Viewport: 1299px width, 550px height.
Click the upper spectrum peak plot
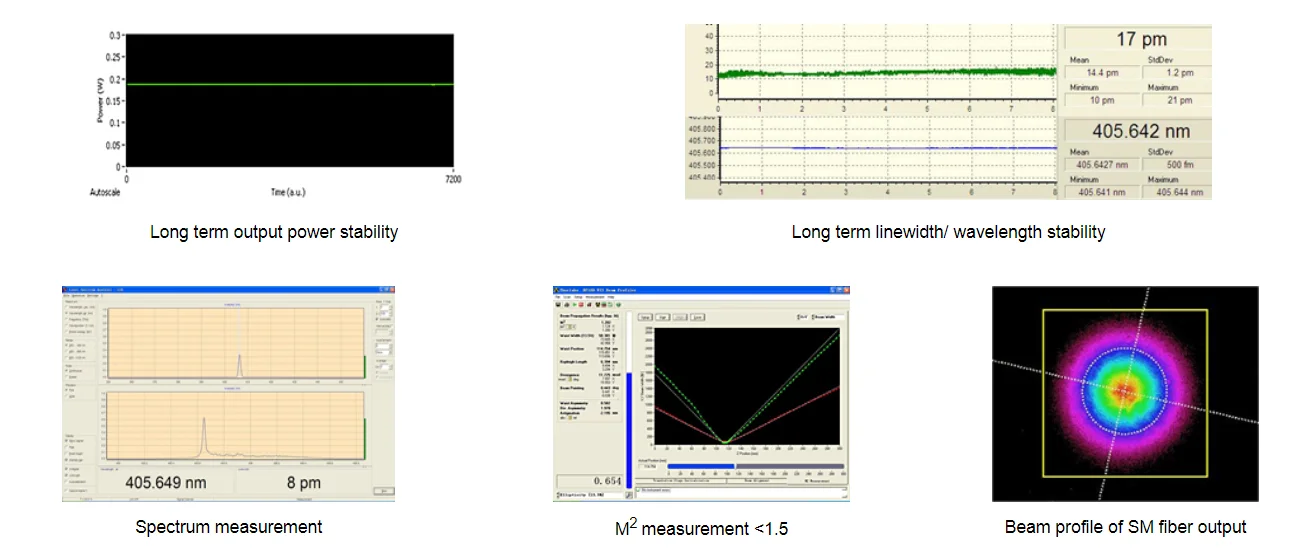[x=237, y=343]
